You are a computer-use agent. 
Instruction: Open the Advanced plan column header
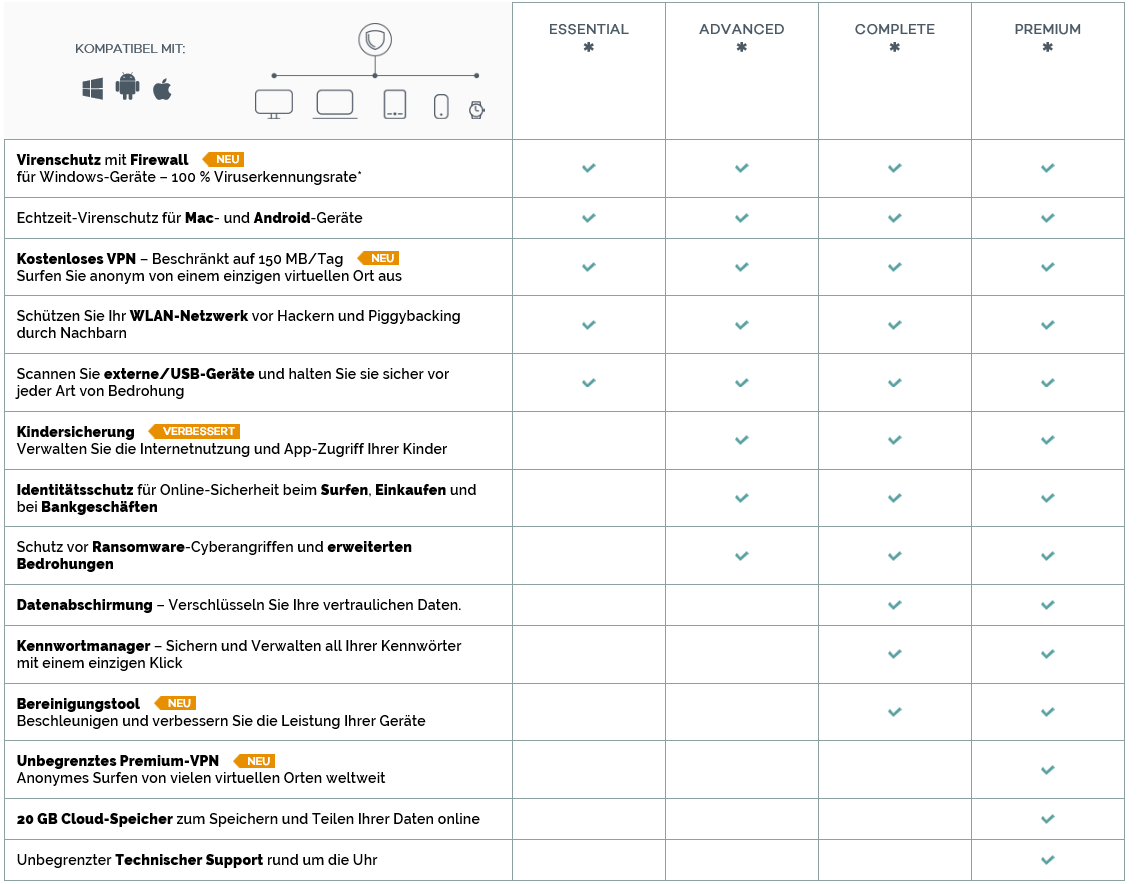coord(741,30)
